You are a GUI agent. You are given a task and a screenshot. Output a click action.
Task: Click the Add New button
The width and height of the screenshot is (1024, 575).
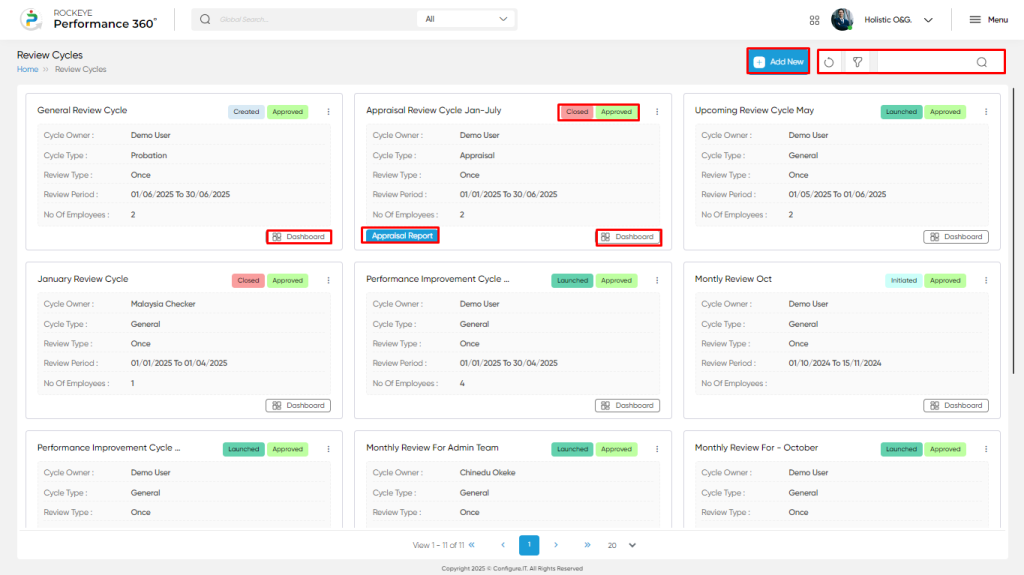click(778, 61)
